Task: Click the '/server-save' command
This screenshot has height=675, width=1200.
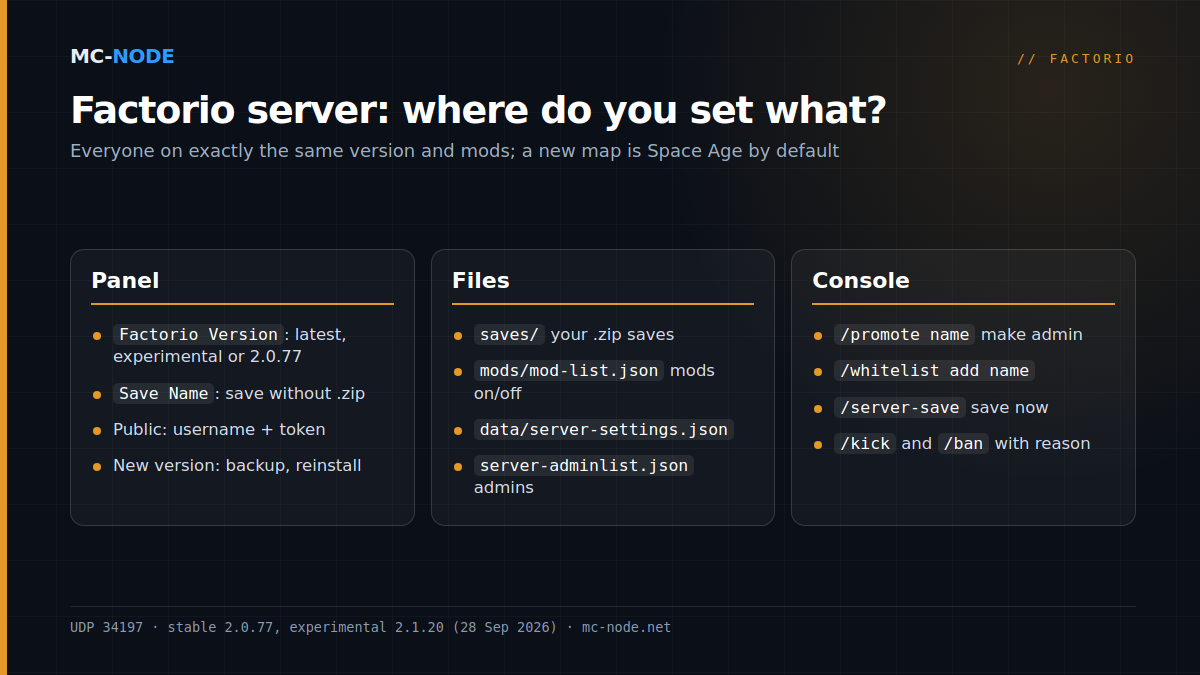Action: [899, 407]
